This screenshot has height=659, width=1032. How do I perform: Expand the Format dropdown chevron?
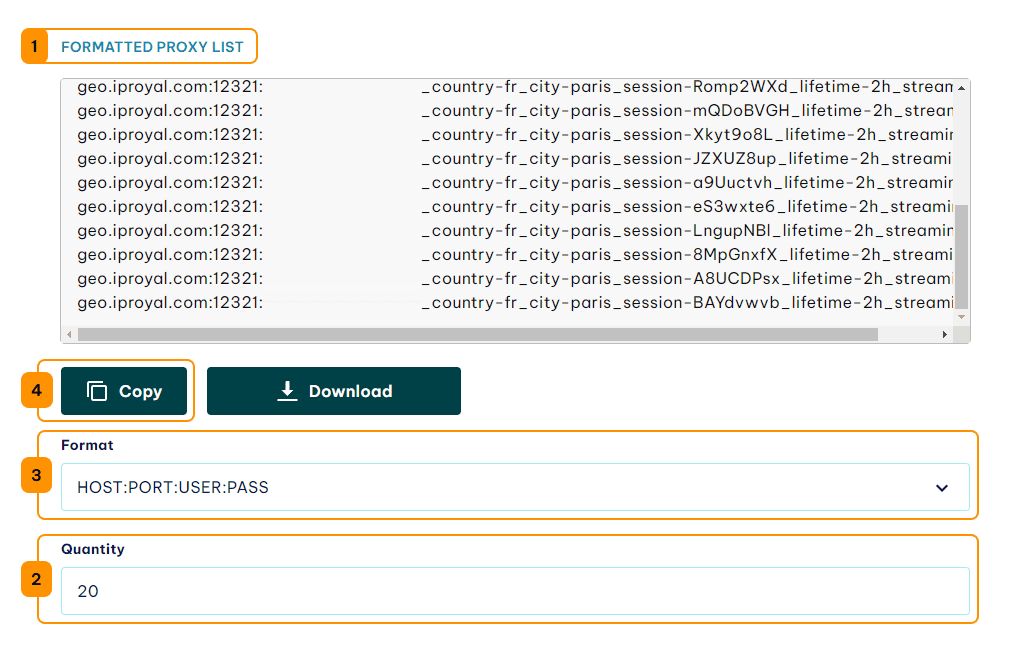941,488
